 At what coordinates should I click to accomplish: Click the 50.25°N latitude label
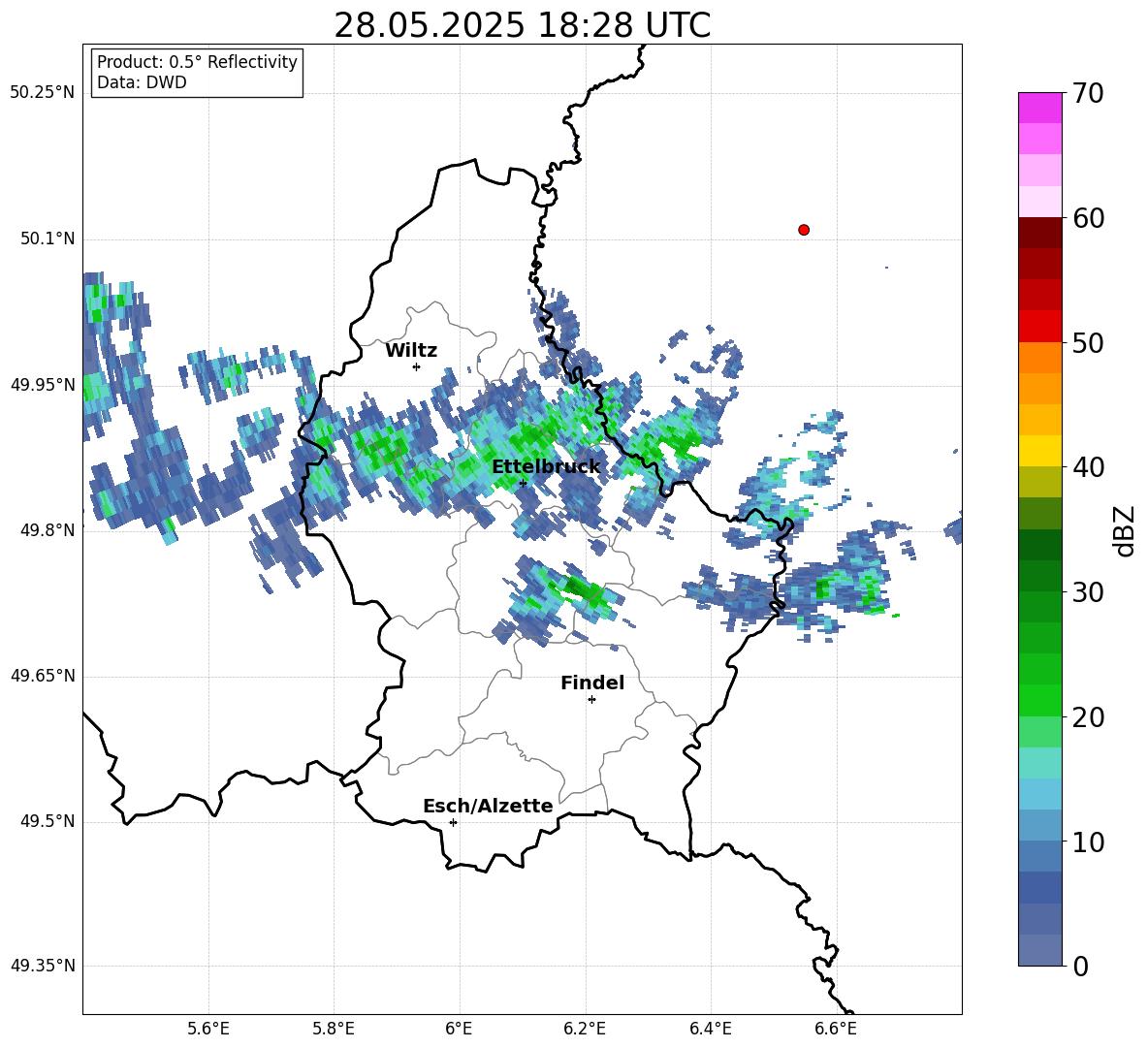[43, 93]
